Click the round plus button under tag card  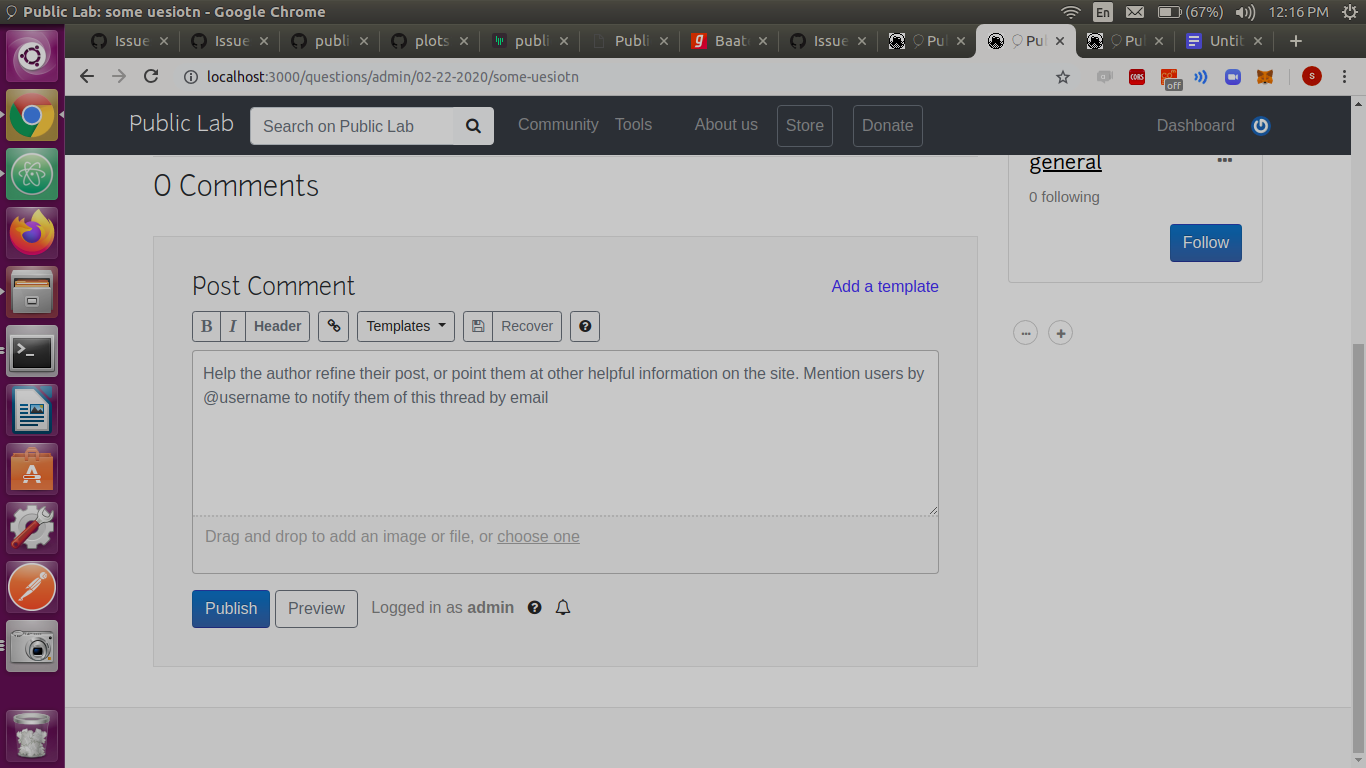[x=1060, y=333]
